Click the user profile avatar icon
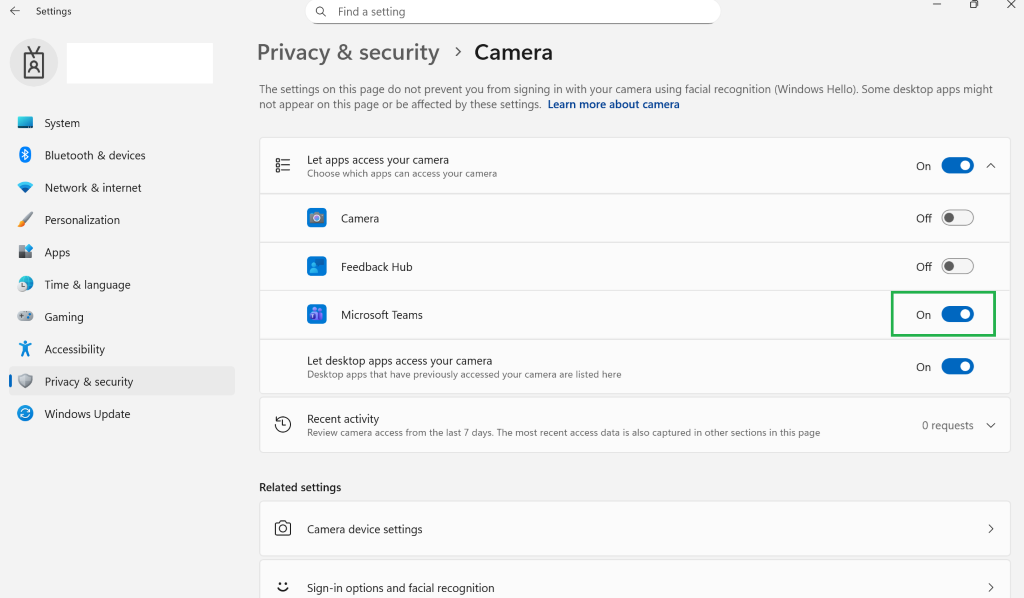Viewport: 1024px width, 598px height. pyautogui.click(x=34, y=63)
